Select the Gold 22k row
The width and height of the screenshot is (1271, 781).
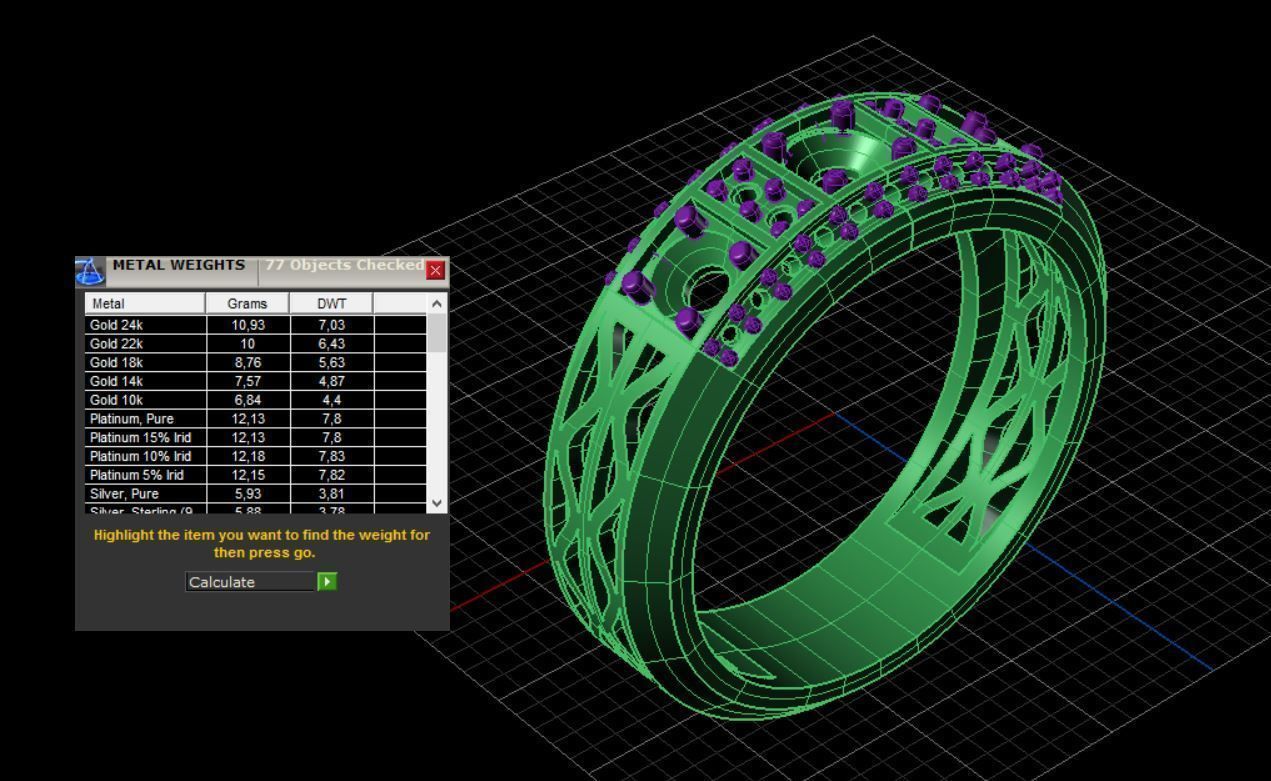click(x=256, y=343)
